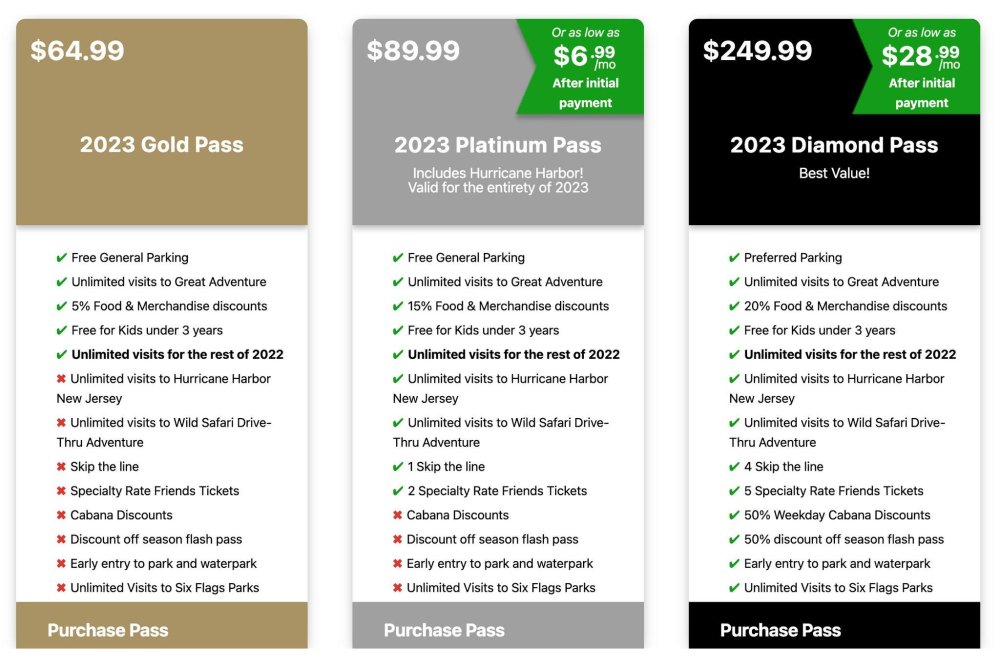Click green checkmark beside Platinum 1 Skip the line

(x=398, y=467)
